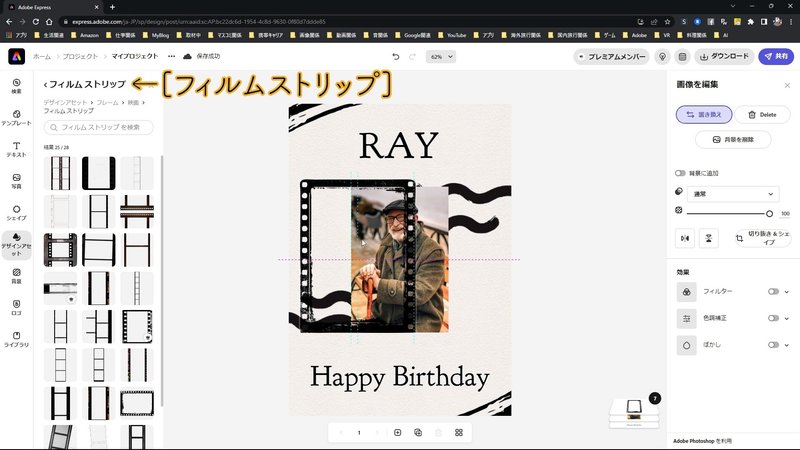
Task: Toggle the add-to-background switch (背景に追加)
Action: coord(680,173)
